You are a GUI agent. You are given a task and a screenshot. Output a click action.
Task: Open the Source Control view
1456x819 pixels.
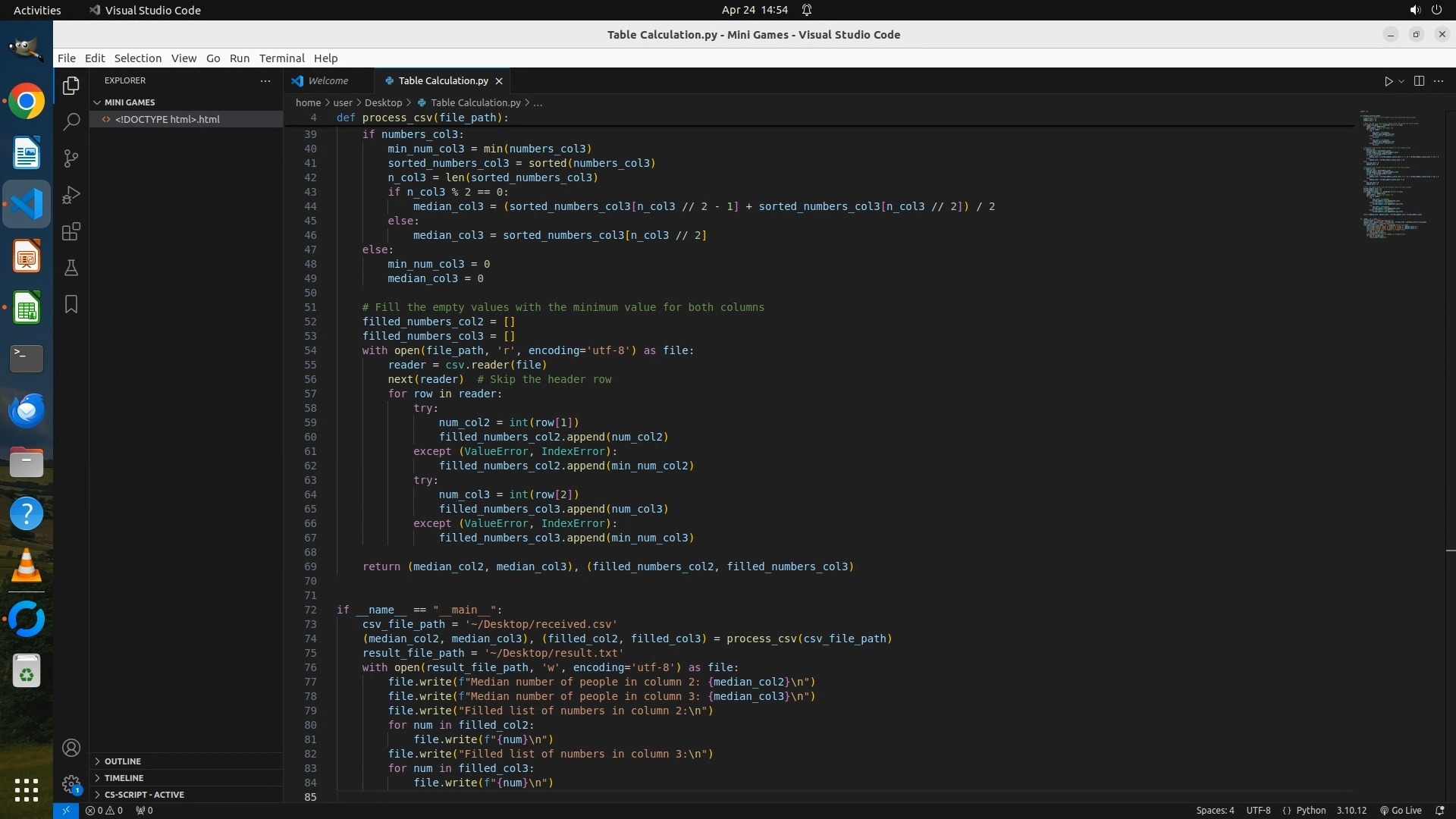[x=71, y=158]
